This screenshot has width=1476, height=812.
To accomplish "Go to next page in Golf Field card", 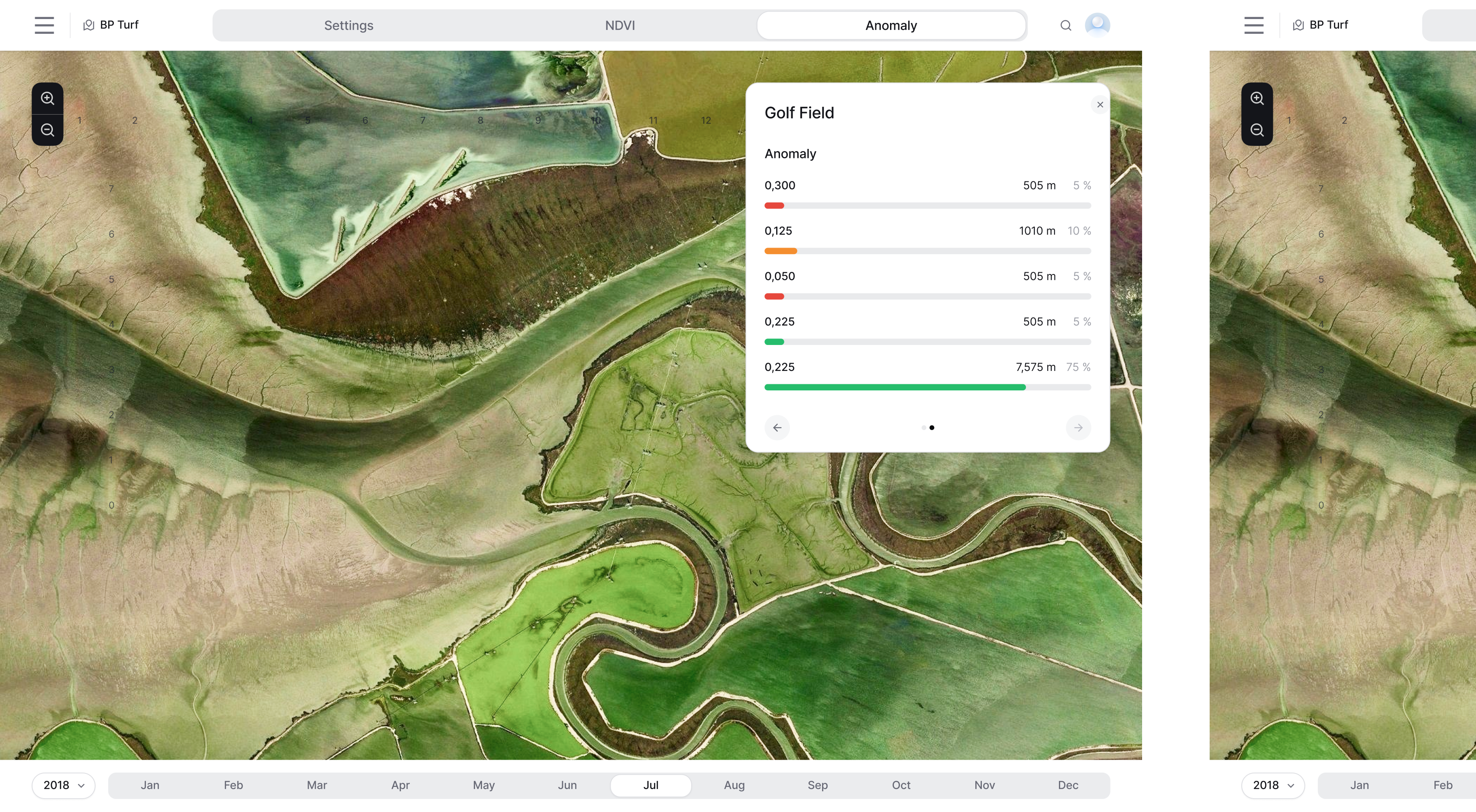I will point(1078,428).
